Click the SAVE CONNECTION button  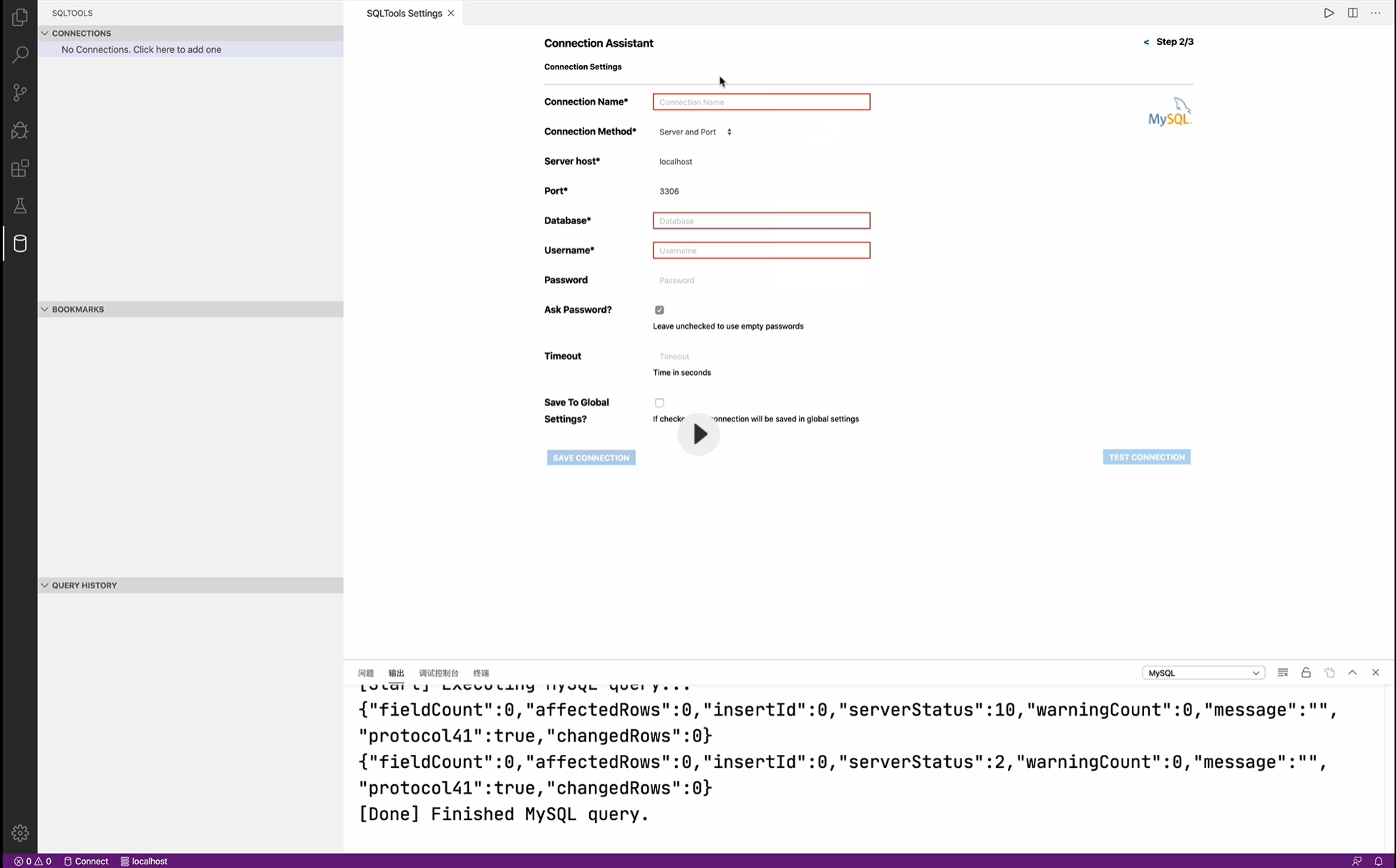(591, 458)
